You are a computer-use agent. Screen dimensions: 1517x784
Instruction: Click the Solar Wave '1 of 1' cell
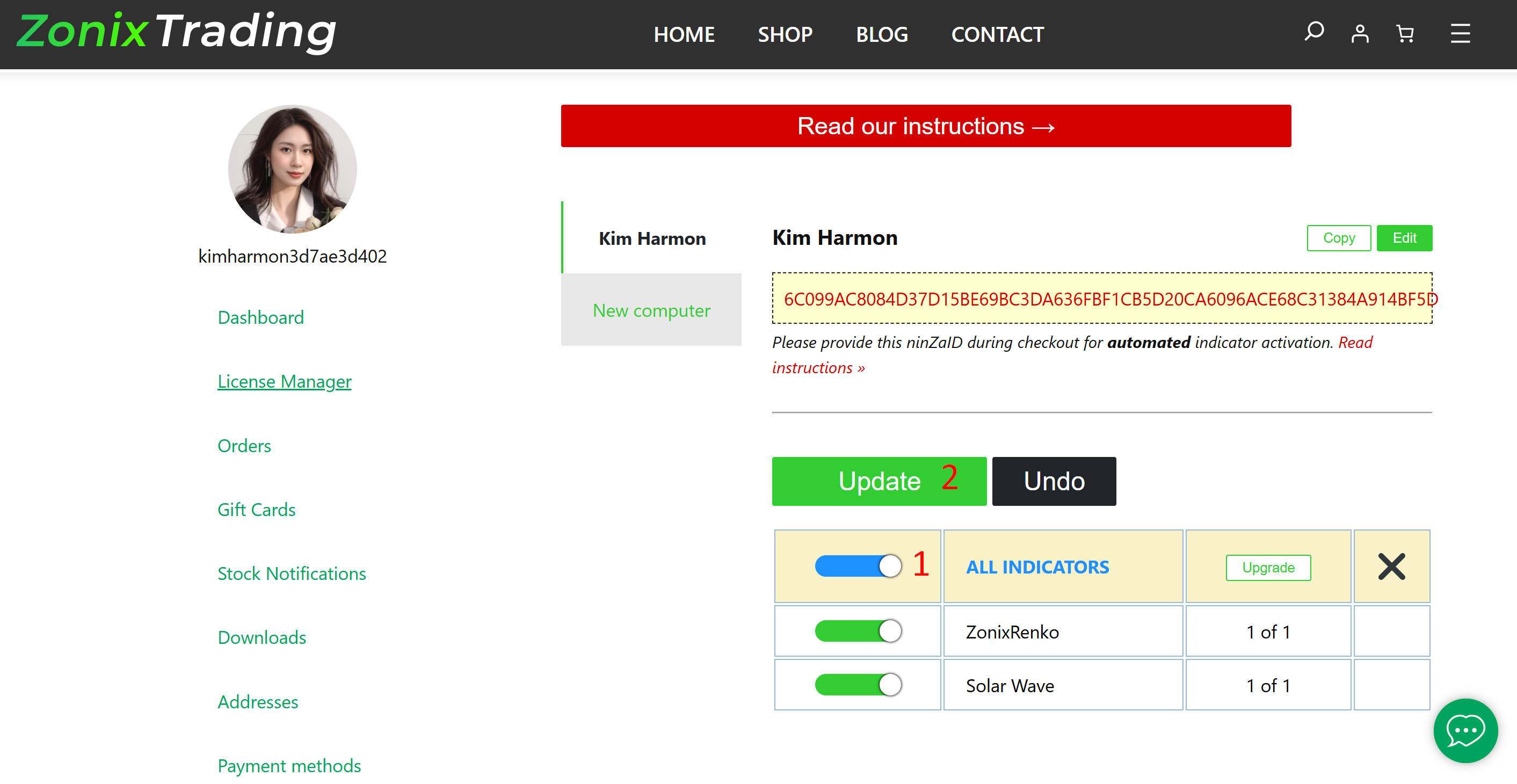tap(1268, 685)
